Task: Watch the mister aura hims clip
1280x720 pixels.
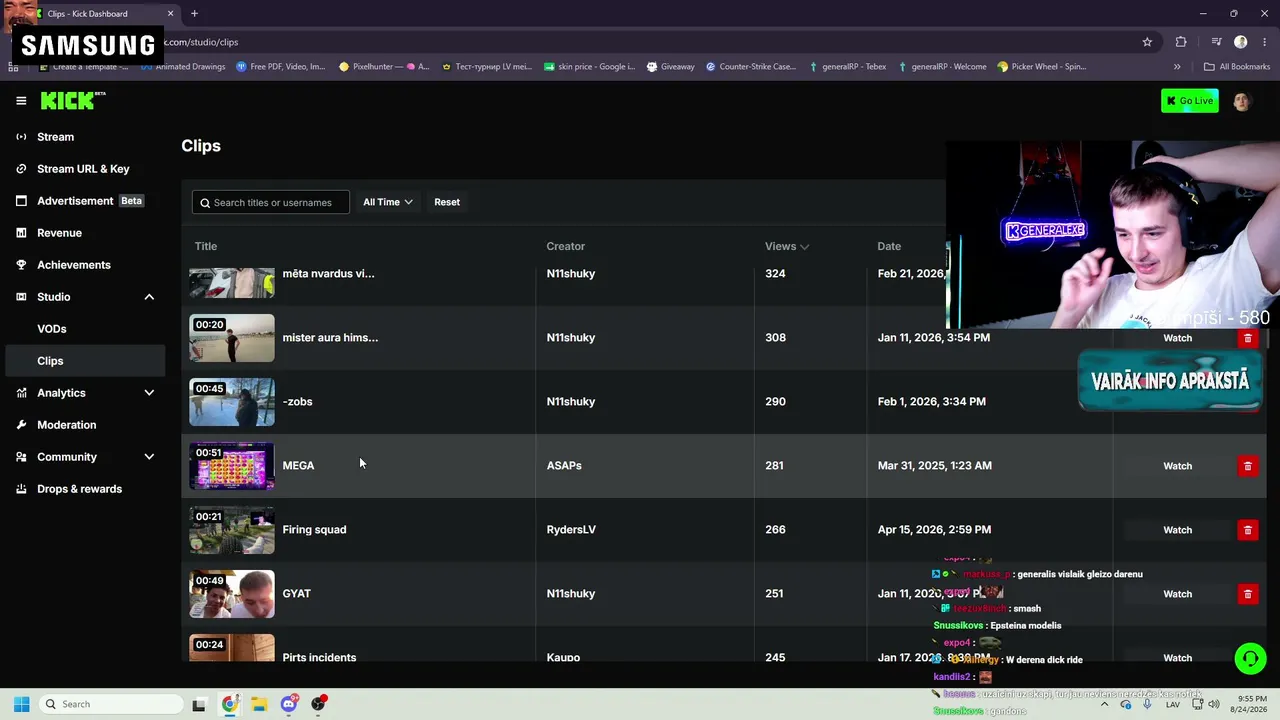Action: pyautogui.click(x=1177, y=338)
